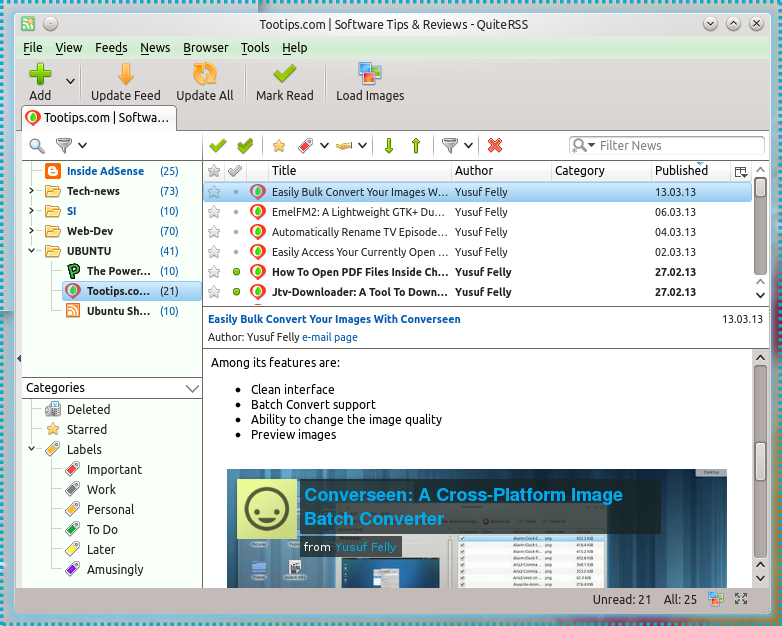The width and height of the screenshot is (782, 626).
Task: Open the View menu
Action: 69,48
